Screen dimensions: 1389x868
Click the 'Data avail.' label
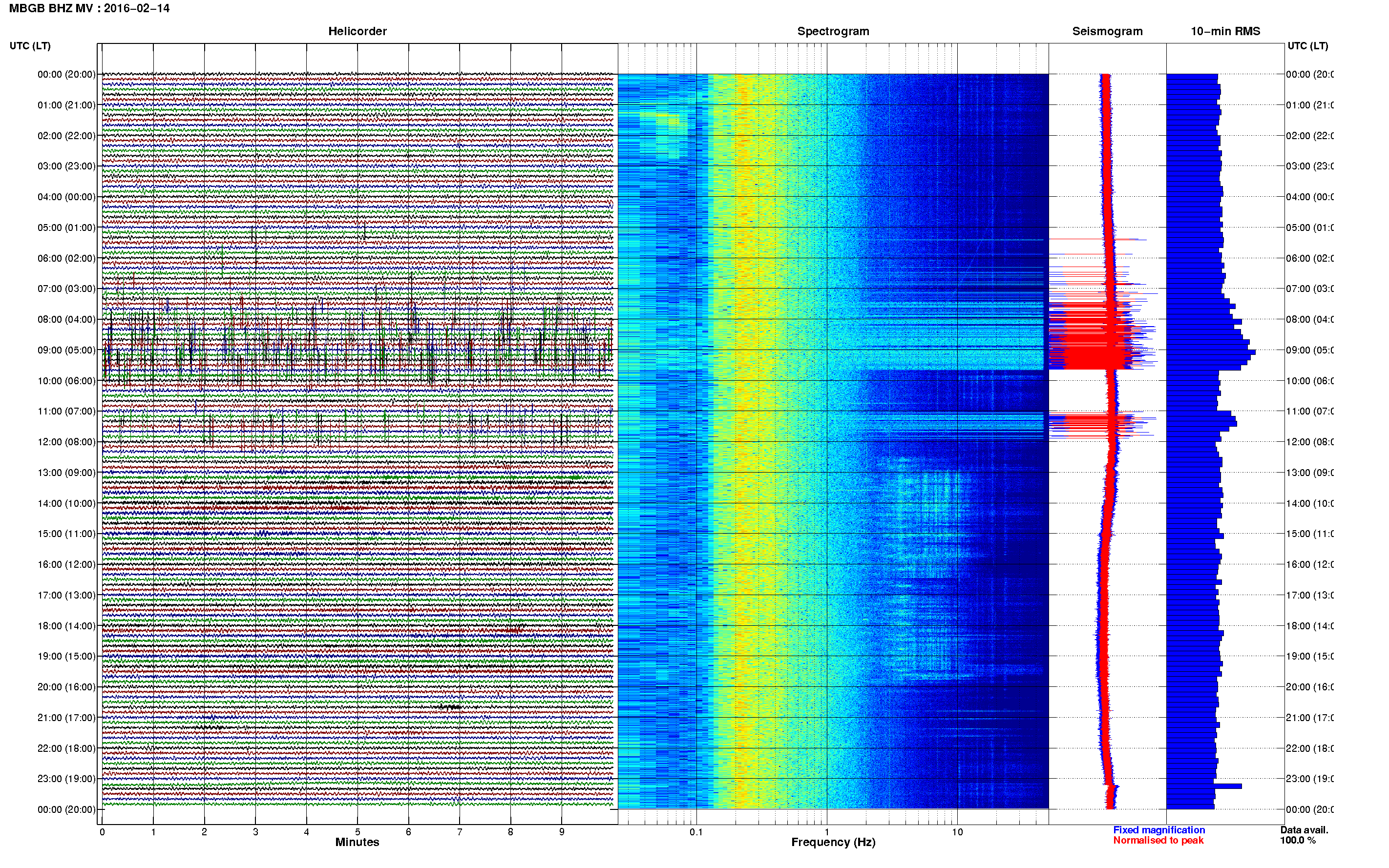pyautogui.click(x=1304, y=830)
